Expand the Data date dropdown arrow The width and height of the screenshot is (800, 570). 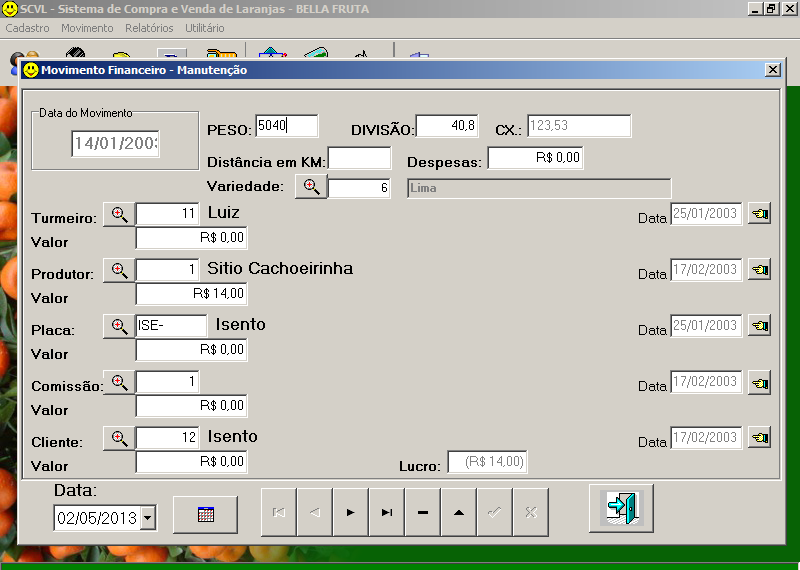[x=148, y=517]
